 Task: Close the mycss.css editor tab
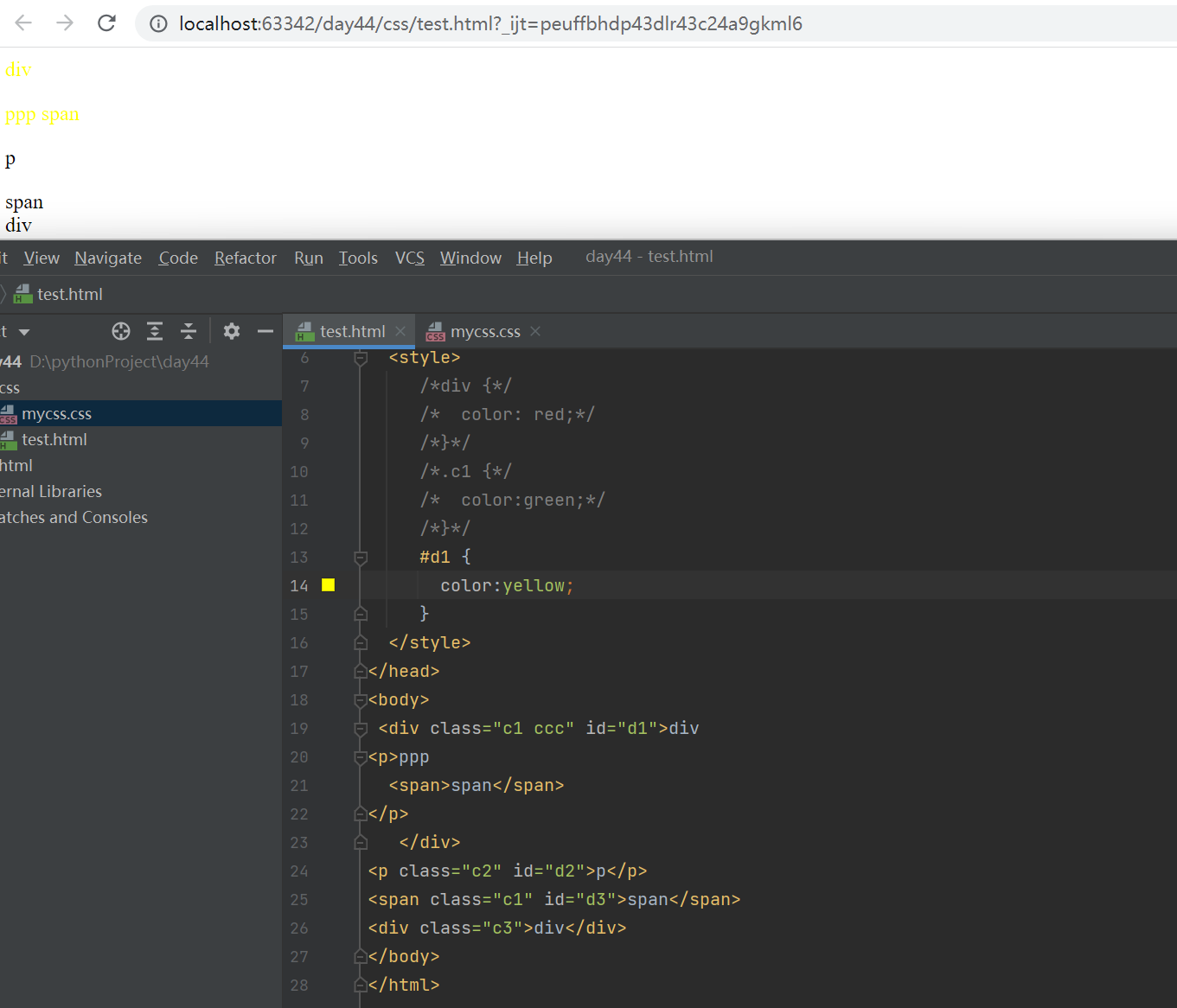click(535, 331)
